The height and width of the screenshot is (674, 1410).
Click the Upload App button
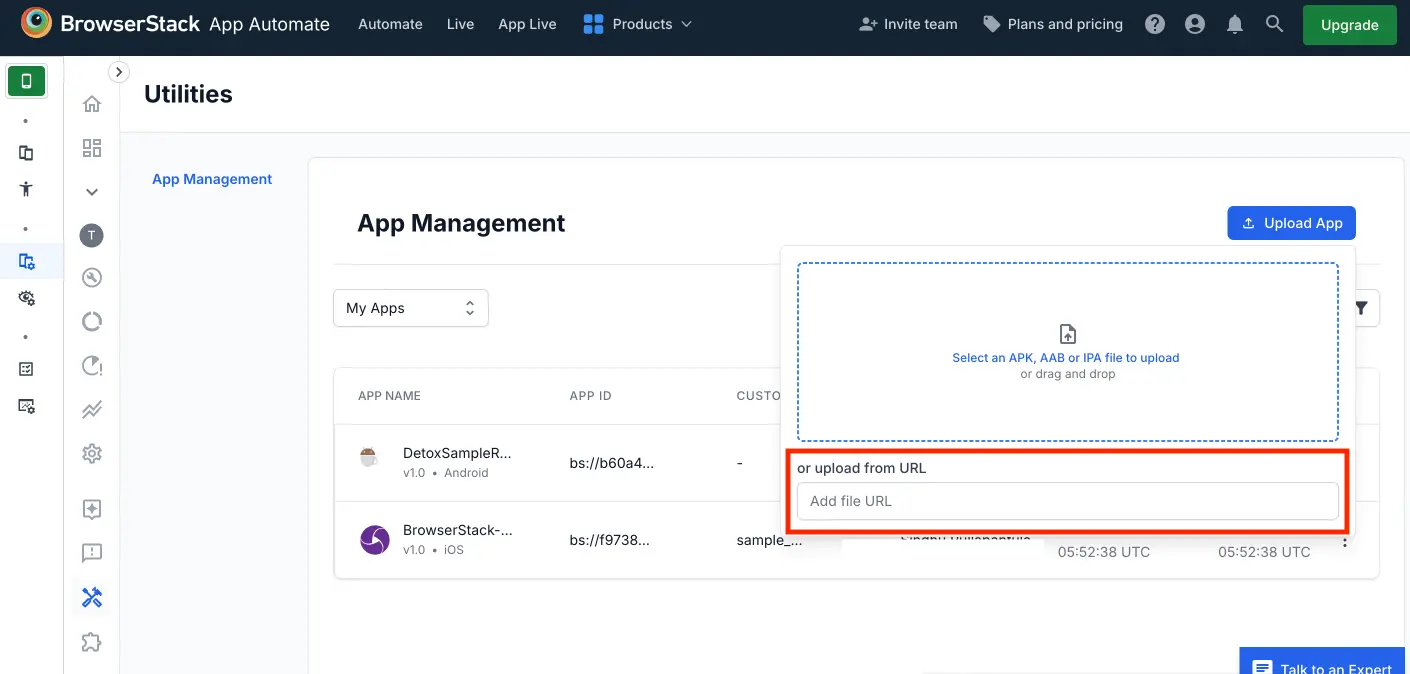click(x=1291, y=223)
